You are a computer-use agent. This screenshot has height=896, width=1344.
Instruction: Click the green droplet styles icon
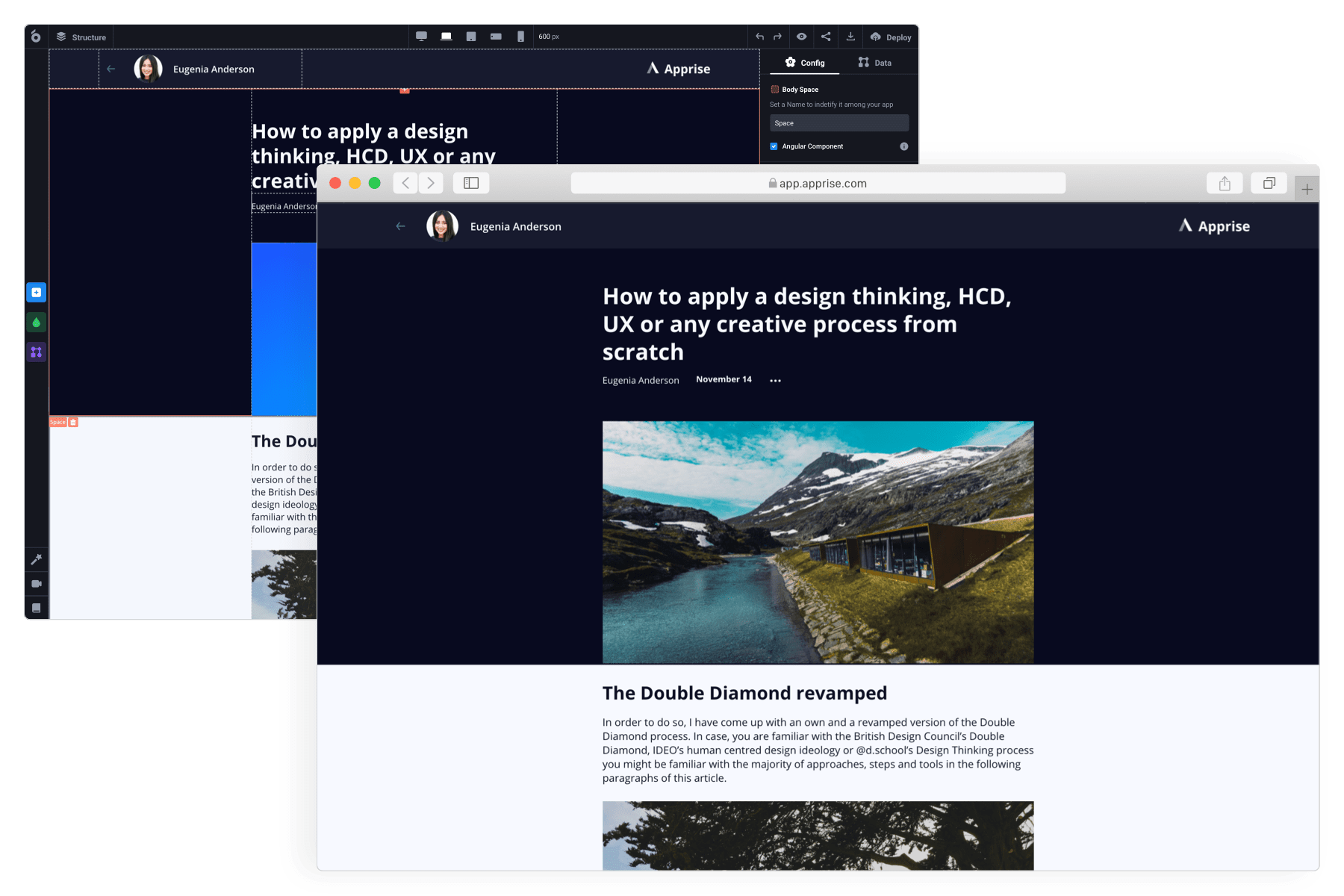coord(36,323)
